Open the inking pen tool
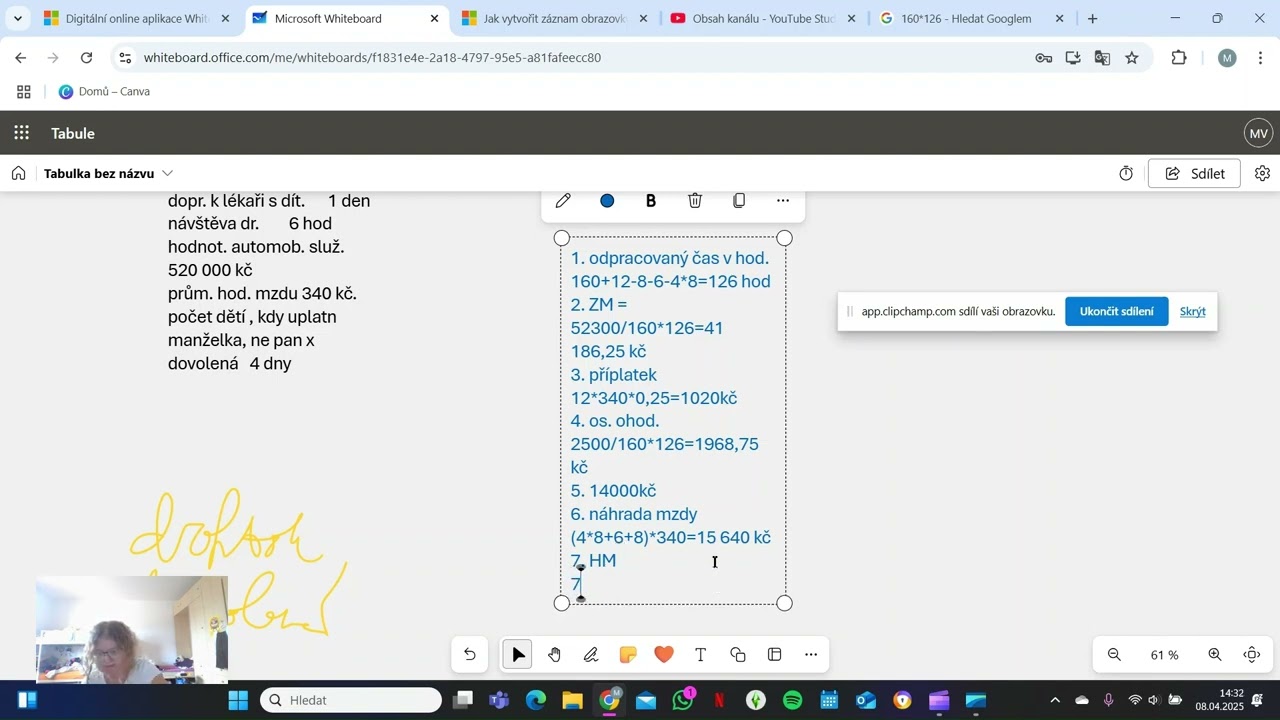Screen dimensions: 1280x720 591,655
